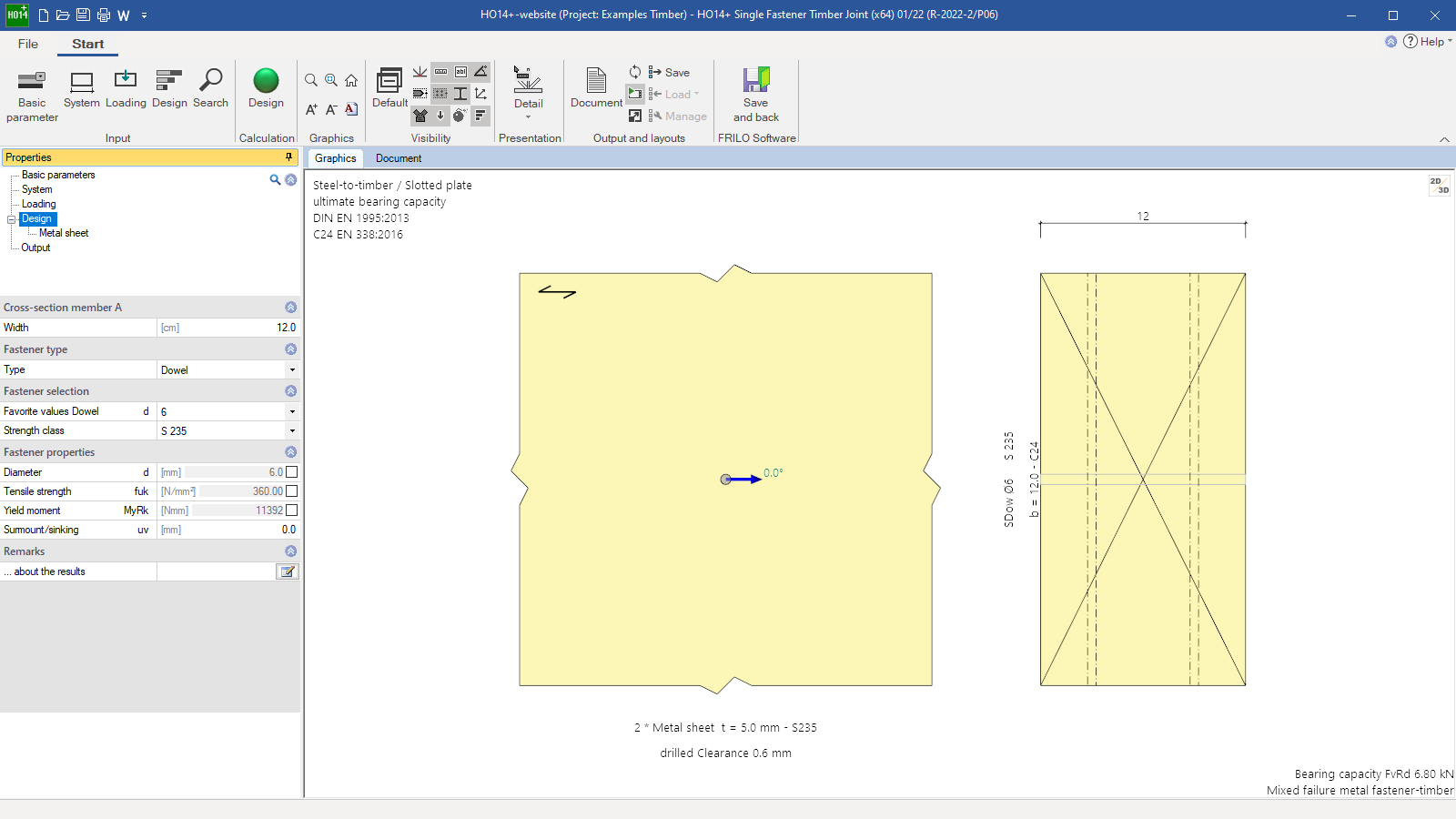
Task: Open the Search tool in ribbon
Action: pos(210,89)
